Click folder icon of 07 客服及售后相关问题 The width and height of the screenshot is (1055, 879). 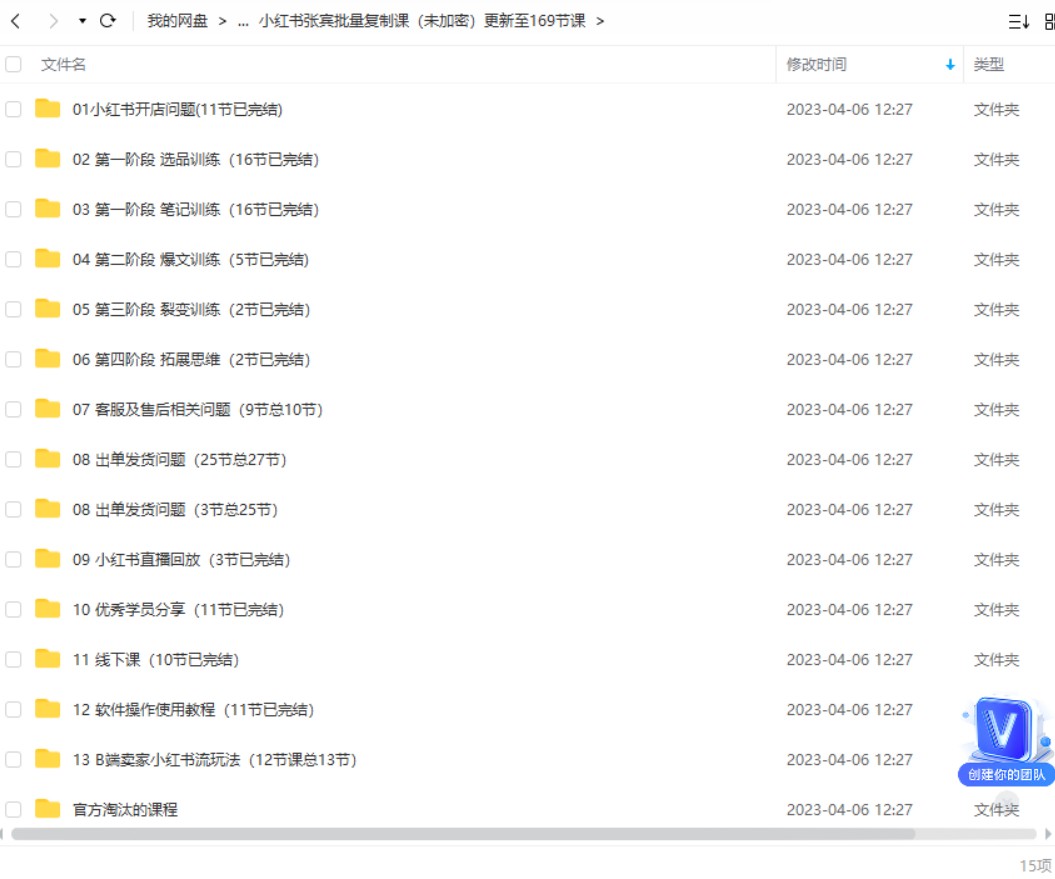[x=48, y=409]
